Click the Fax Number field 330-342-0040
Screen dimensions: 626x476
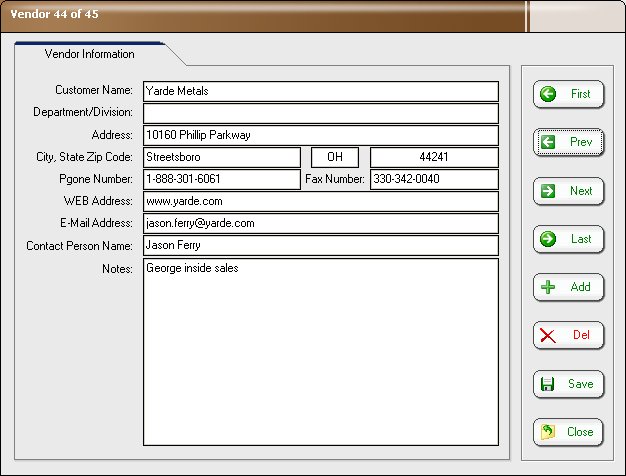(x=434, y=179)
